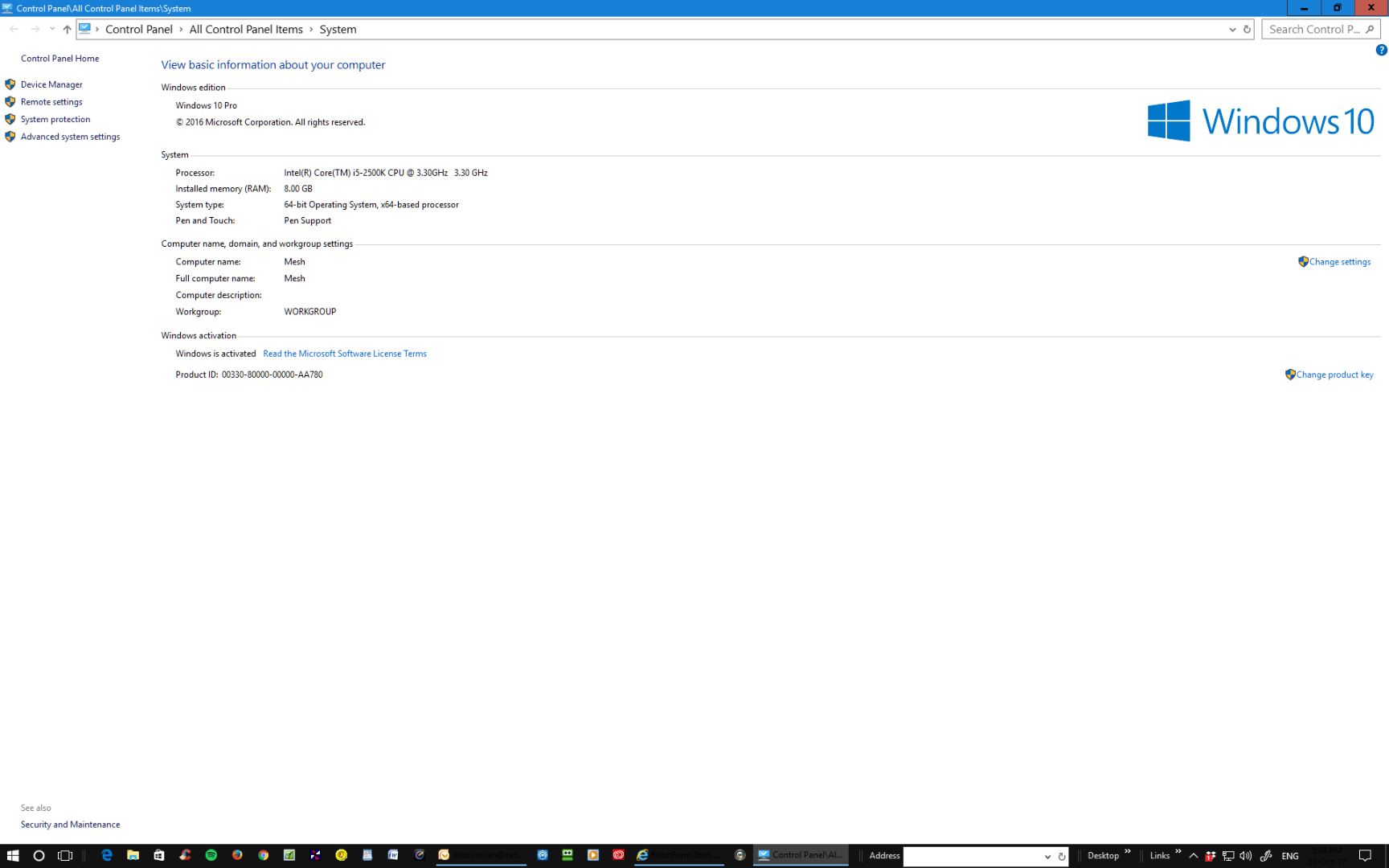This screenshot has height=868, width=1389.
Task: Click the volume speaker icon in system tray
Action: click(1245, 857)
